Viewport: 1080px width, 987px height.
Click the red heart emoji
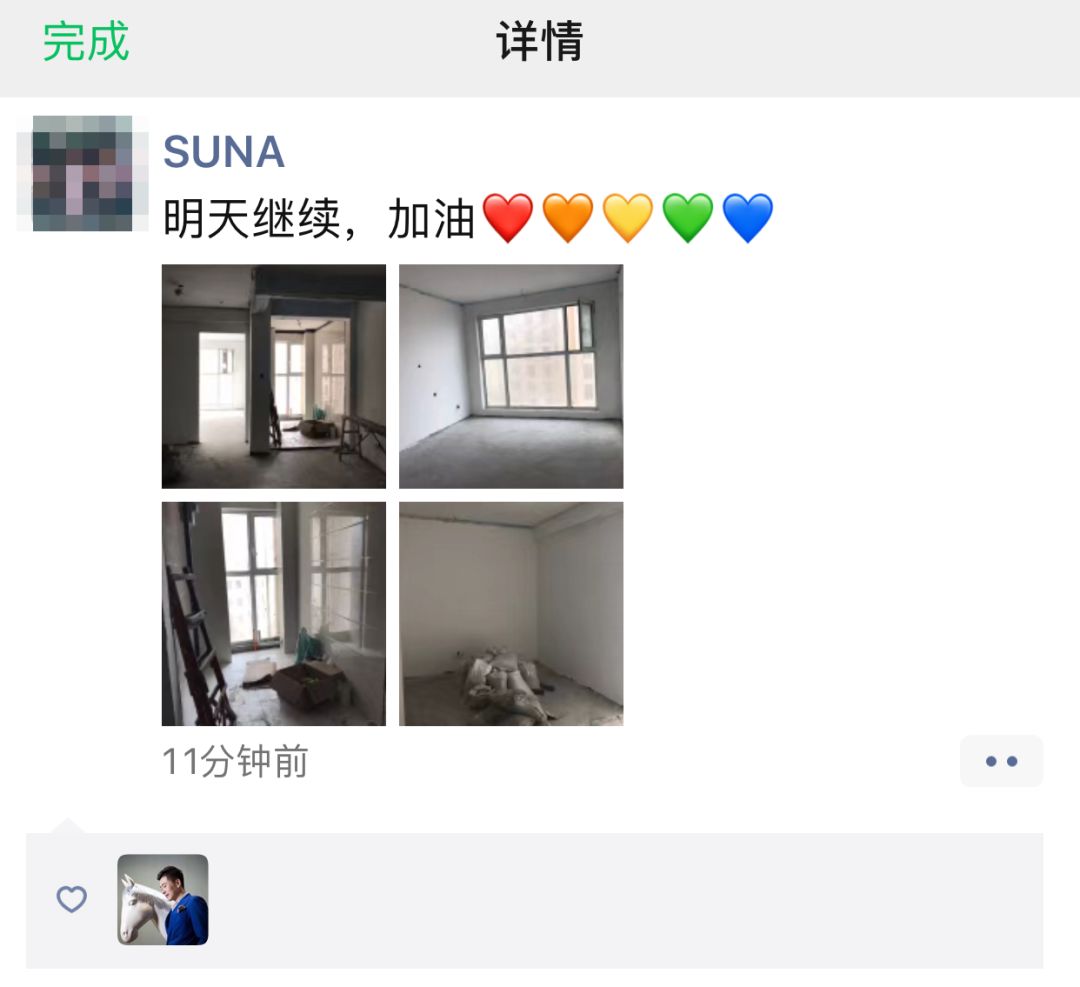coord(508,218)
